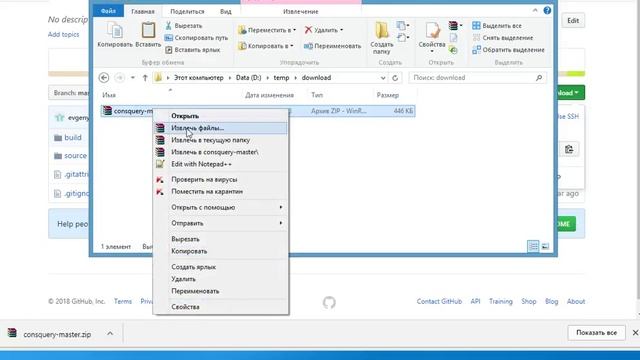Image resolution: width=640 pixels, height=360 pixels.
Task: Click the download folder search field
Action: 477,78
